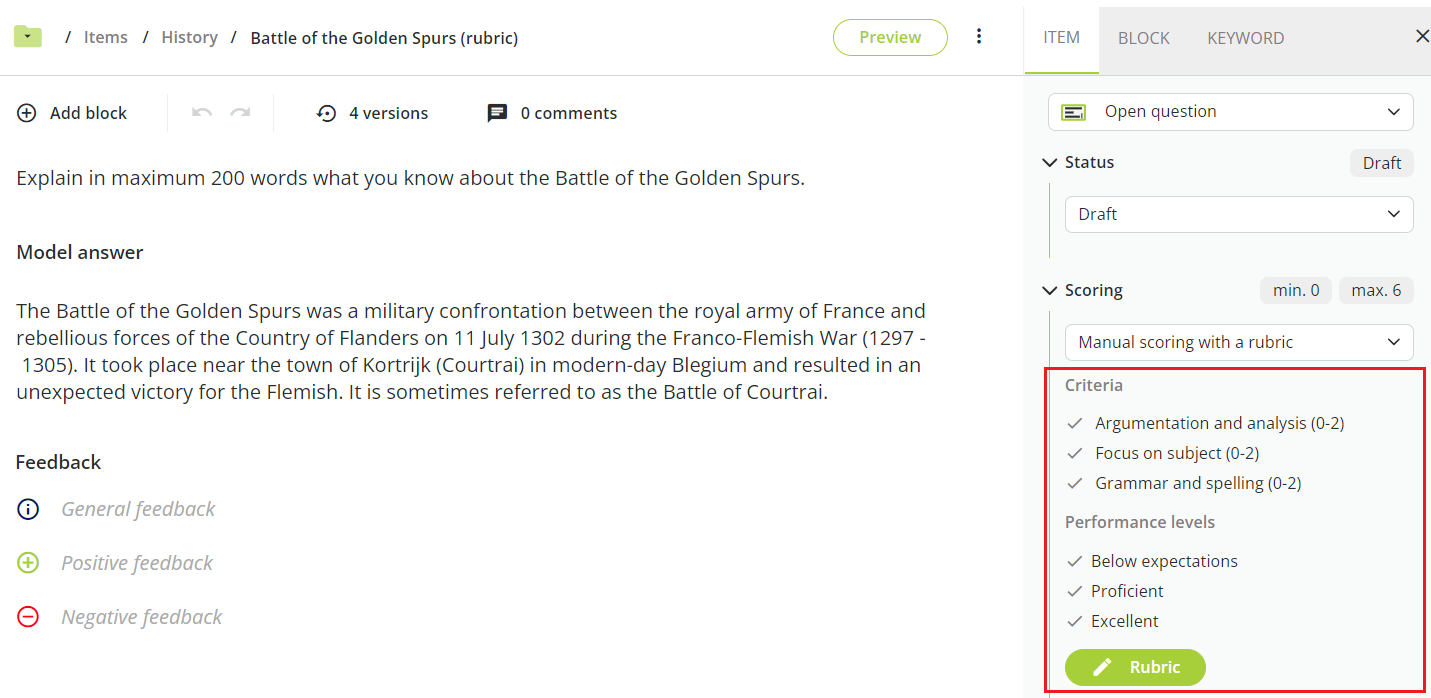Open the three-dot more options menu

point(979,37)
